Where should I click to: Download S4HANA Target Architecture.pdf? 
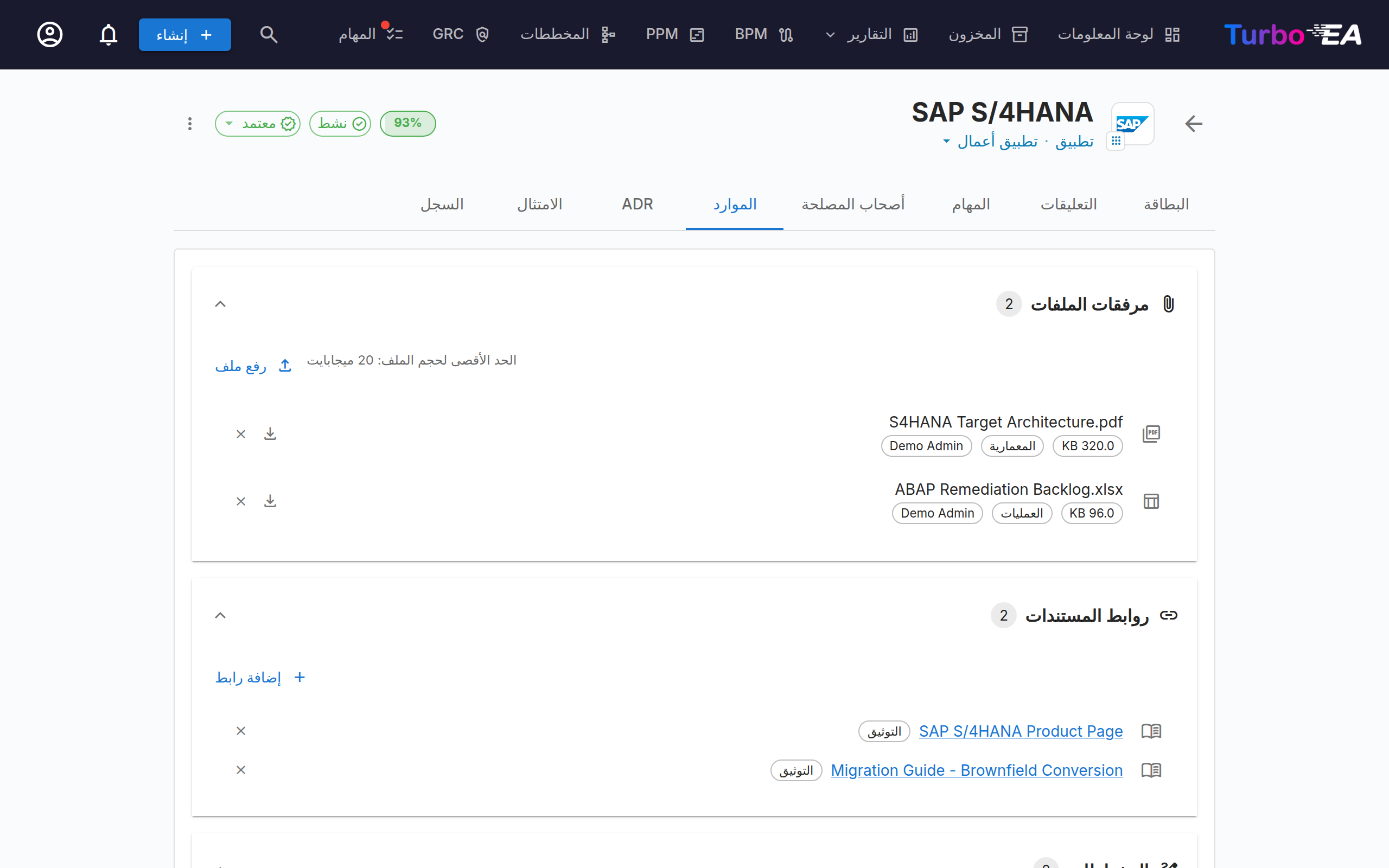coord(270,434)
